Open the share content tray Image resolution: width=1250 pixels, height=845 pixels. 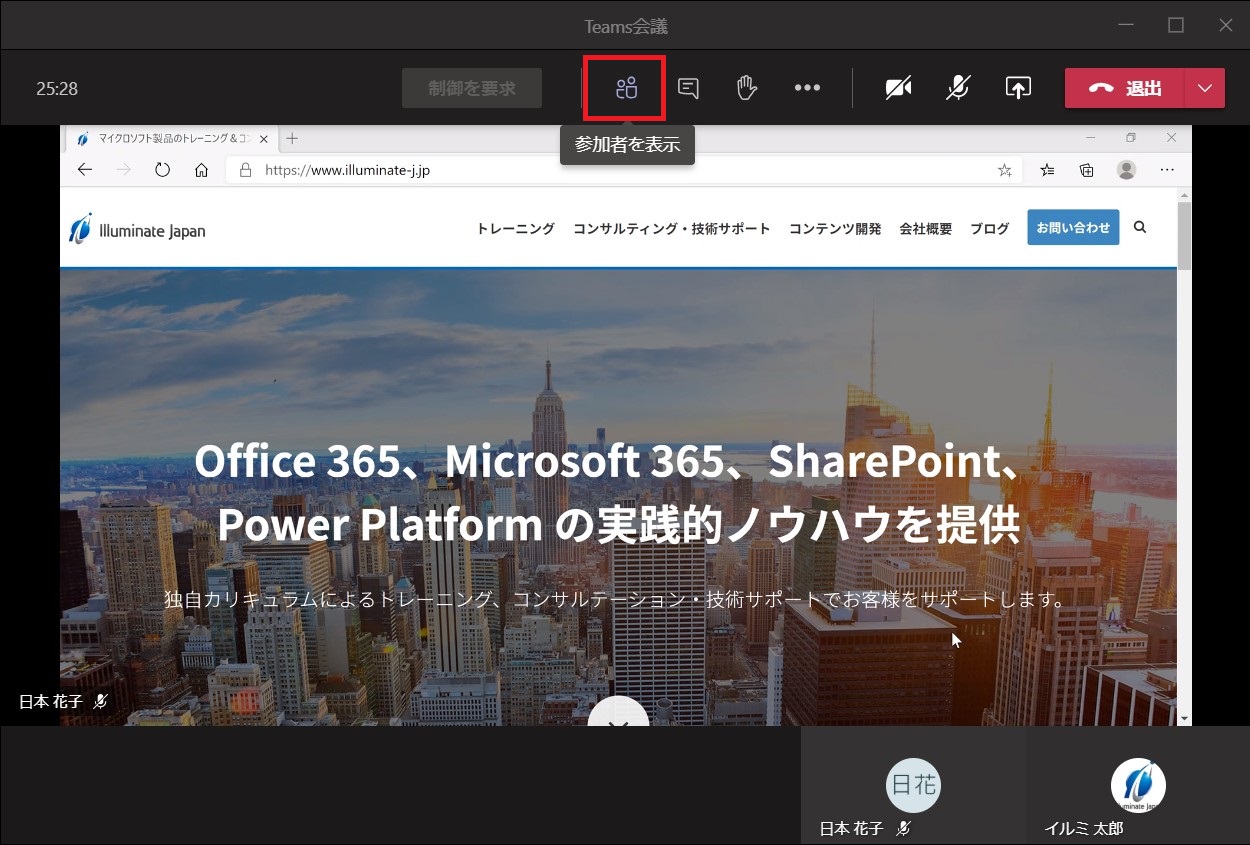[1018, 88]
